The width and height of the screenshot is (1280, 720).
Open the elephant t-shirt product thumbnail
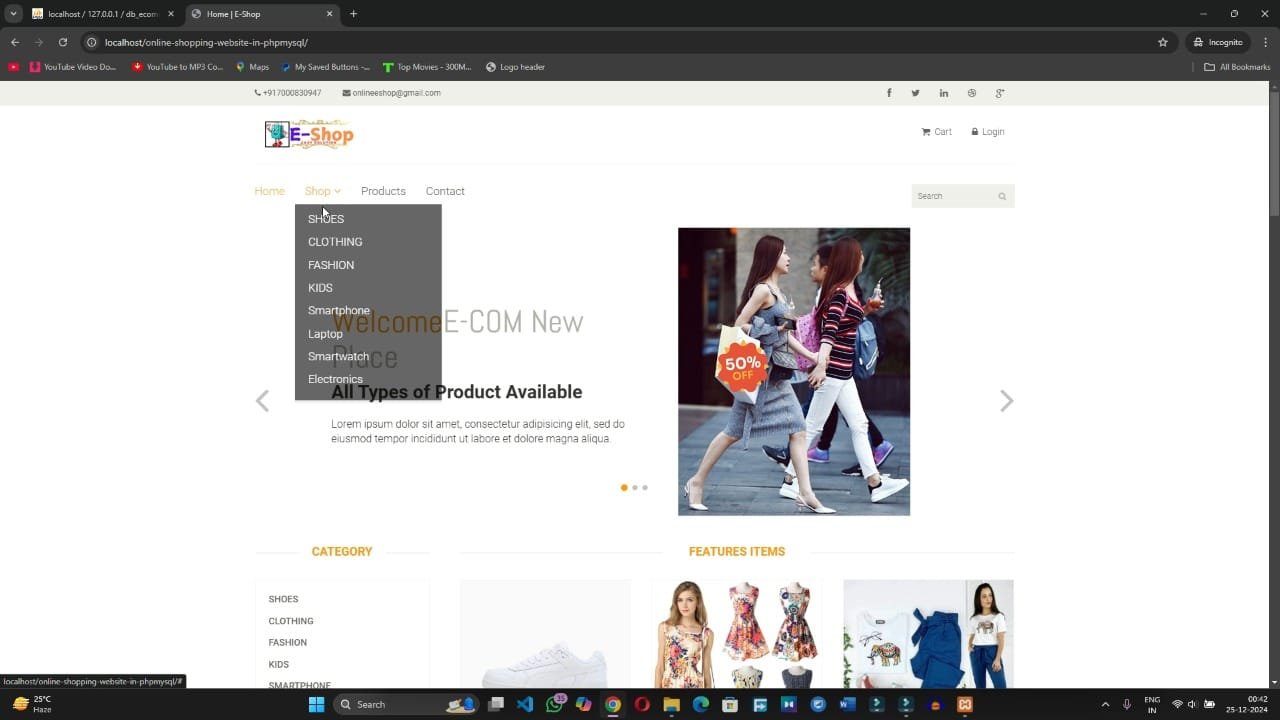pyautogui.click(x=928, y=634)
